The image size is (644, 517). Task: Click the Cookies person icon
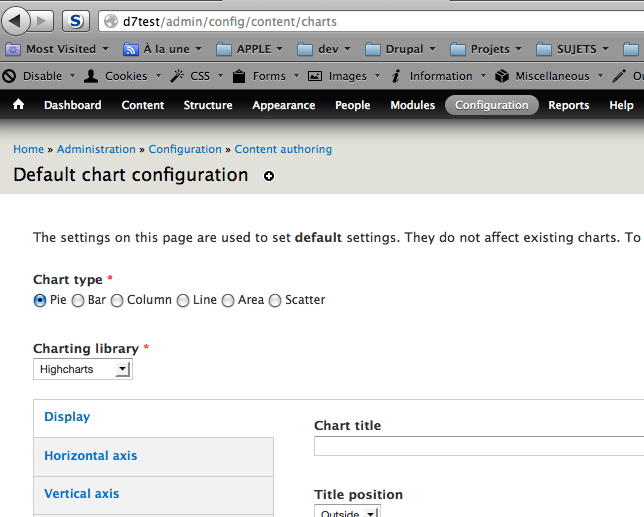tap(91, 76)
